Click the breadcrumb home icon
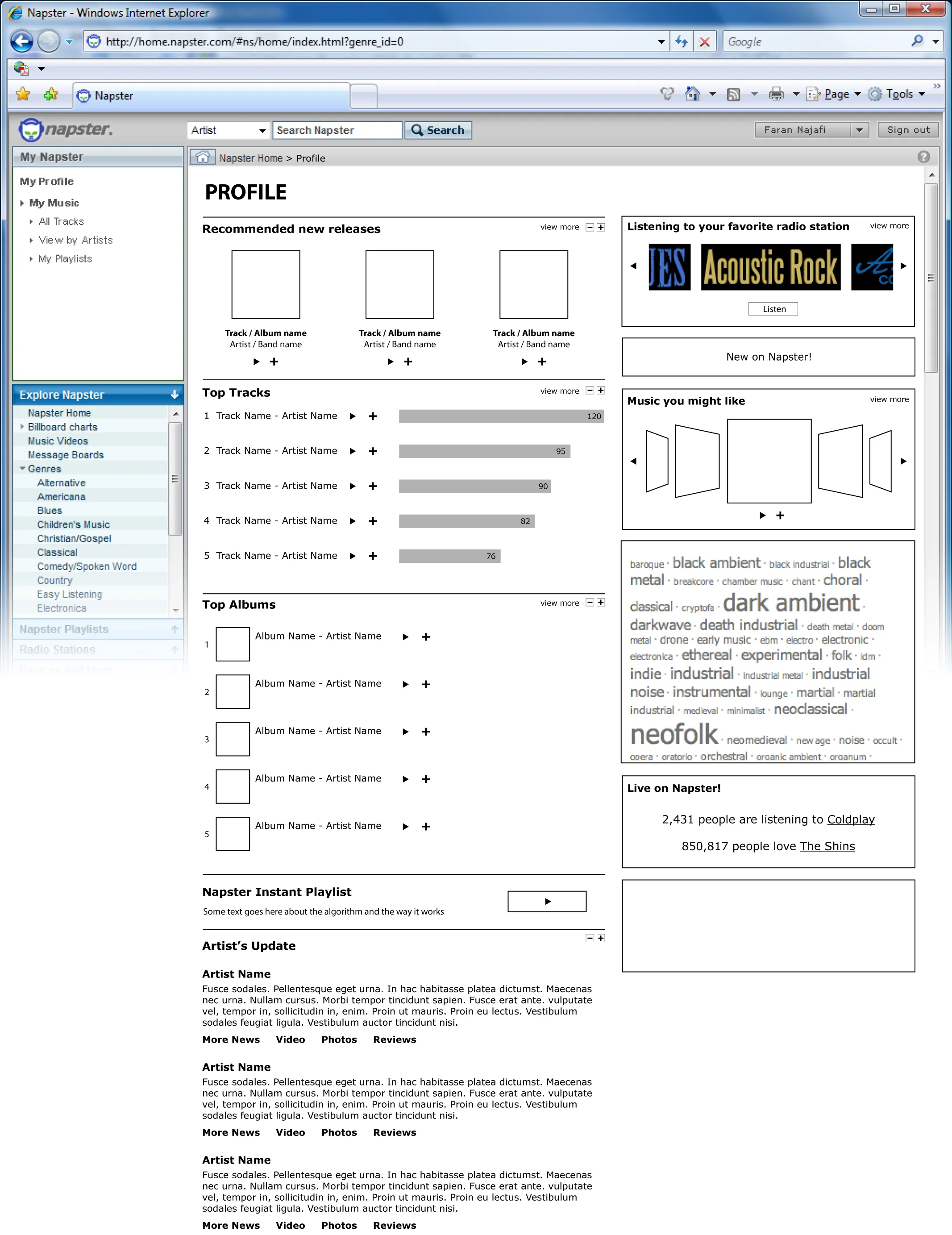 [x=202, y=157]
